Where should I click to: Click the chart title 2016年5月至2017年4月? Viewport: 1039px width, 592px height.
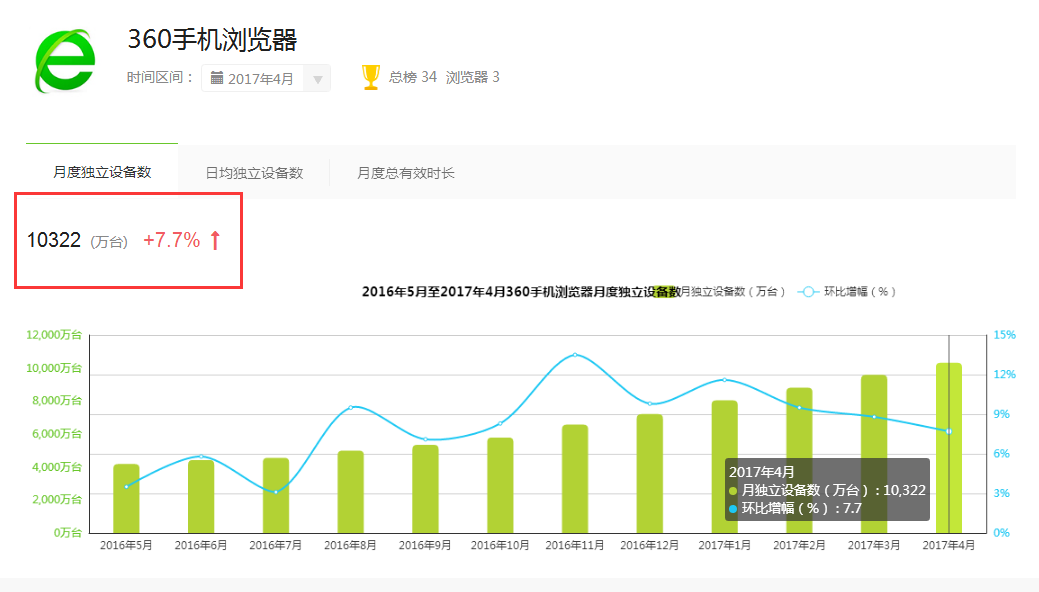point(521,292)
